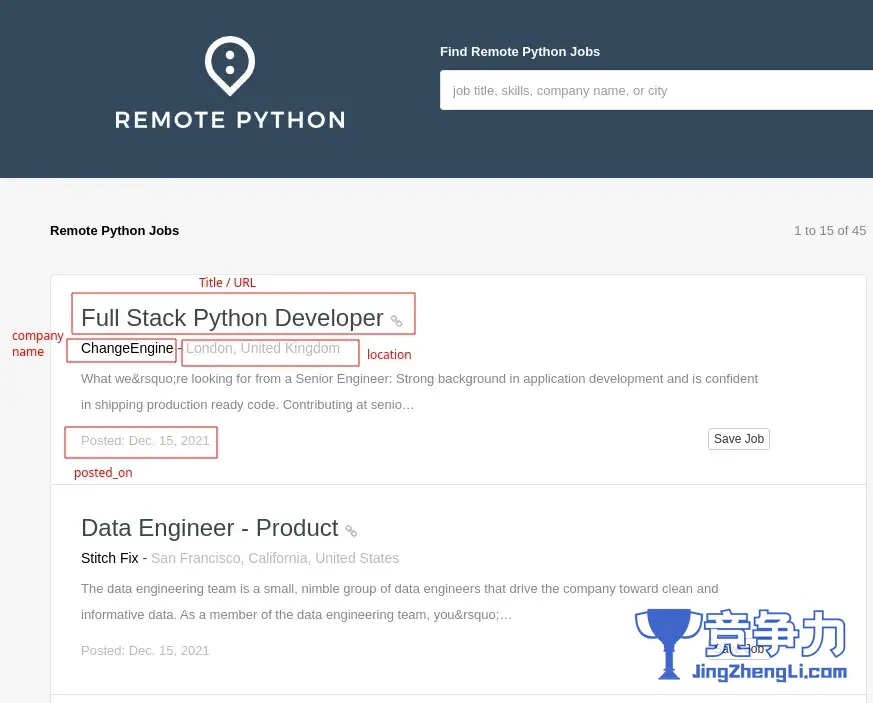Focus the job title search field
873x703 pixels.
656,90
